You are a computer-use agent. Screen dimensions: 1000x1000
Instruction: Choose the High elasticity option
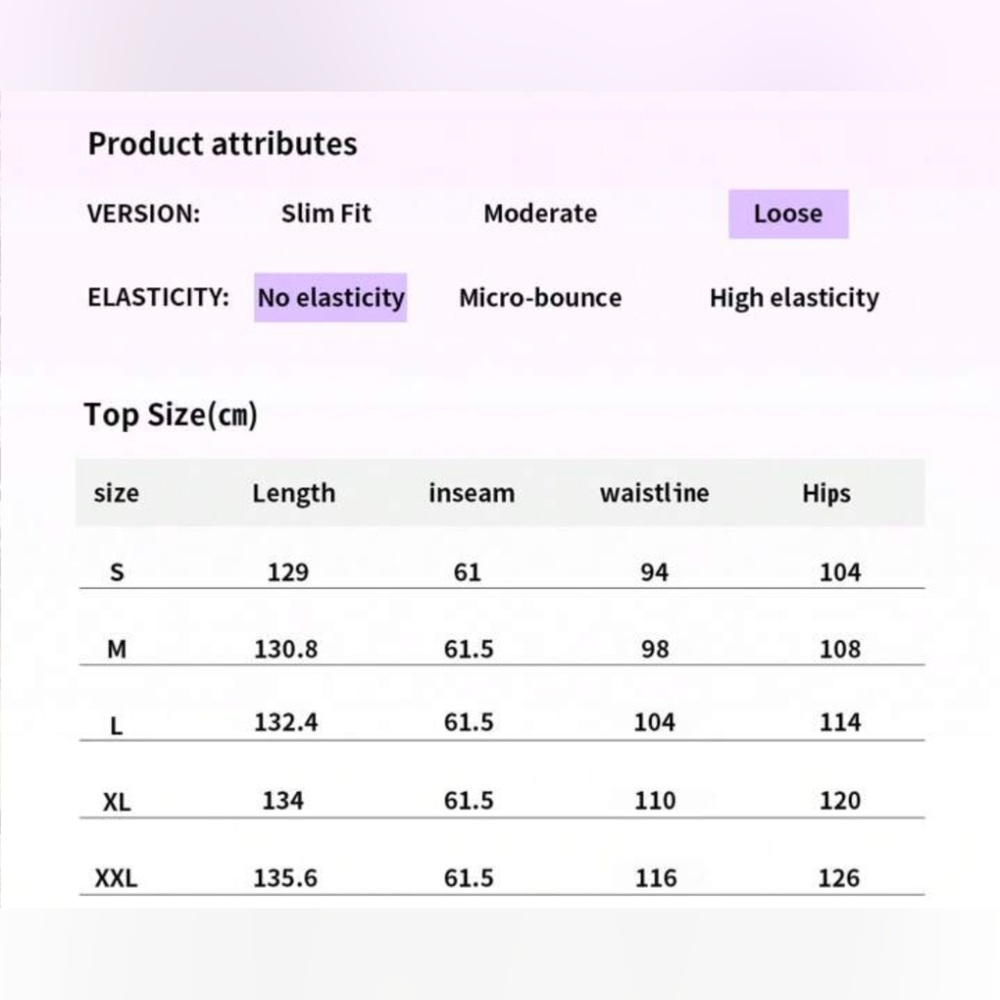(x=794, y=298)
